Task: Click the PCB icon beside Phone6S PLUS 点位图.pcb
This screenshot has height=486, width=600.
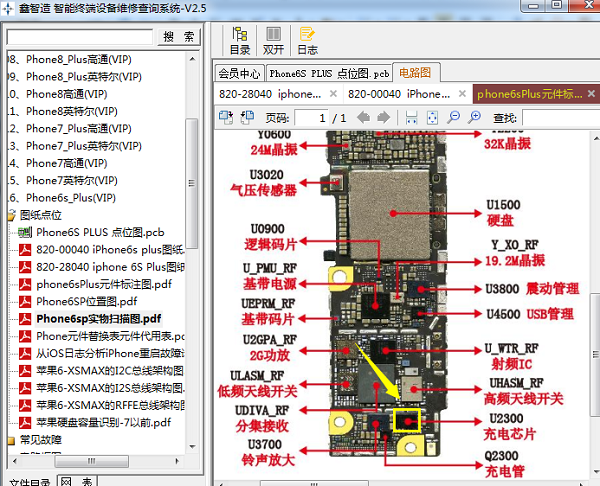Action: (x=25, y=232)
